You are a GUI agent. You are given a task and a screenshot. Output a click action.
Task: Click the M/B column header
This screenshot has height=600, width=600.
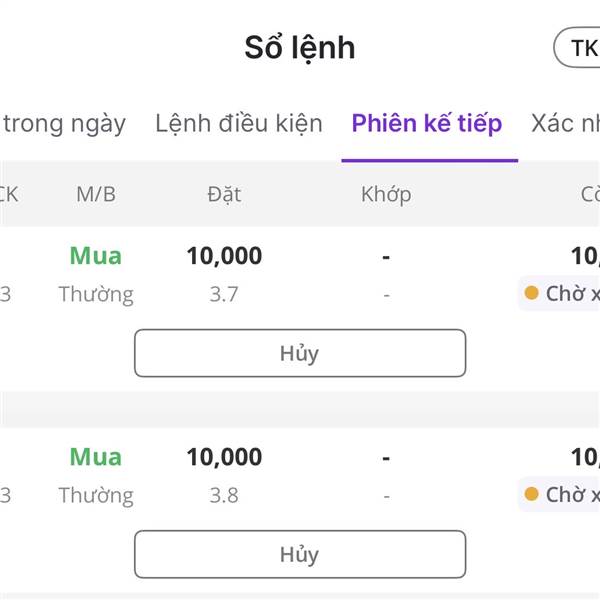96,194
